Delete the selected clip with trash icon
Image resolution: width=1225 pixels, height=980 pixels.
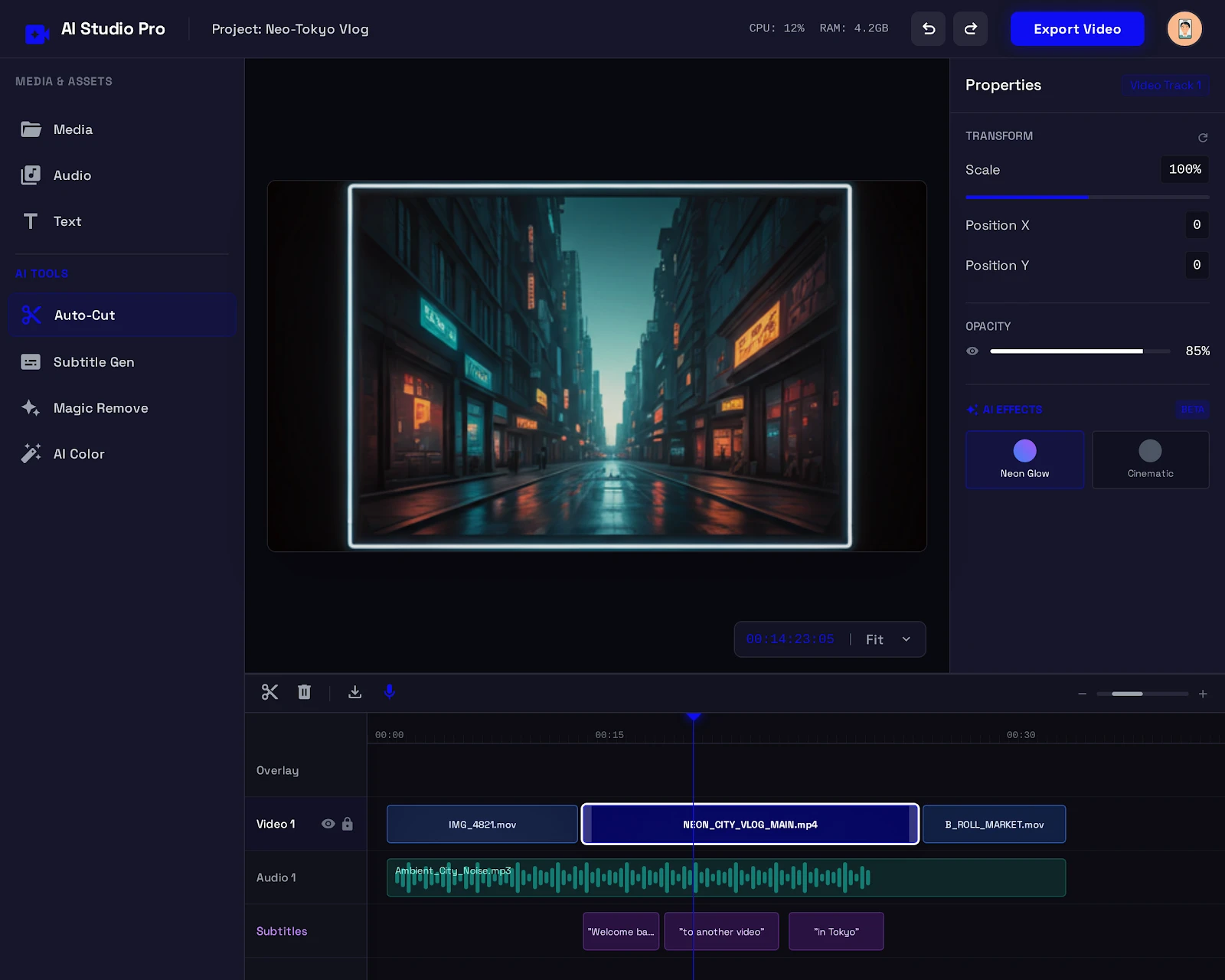coord(304,692)
